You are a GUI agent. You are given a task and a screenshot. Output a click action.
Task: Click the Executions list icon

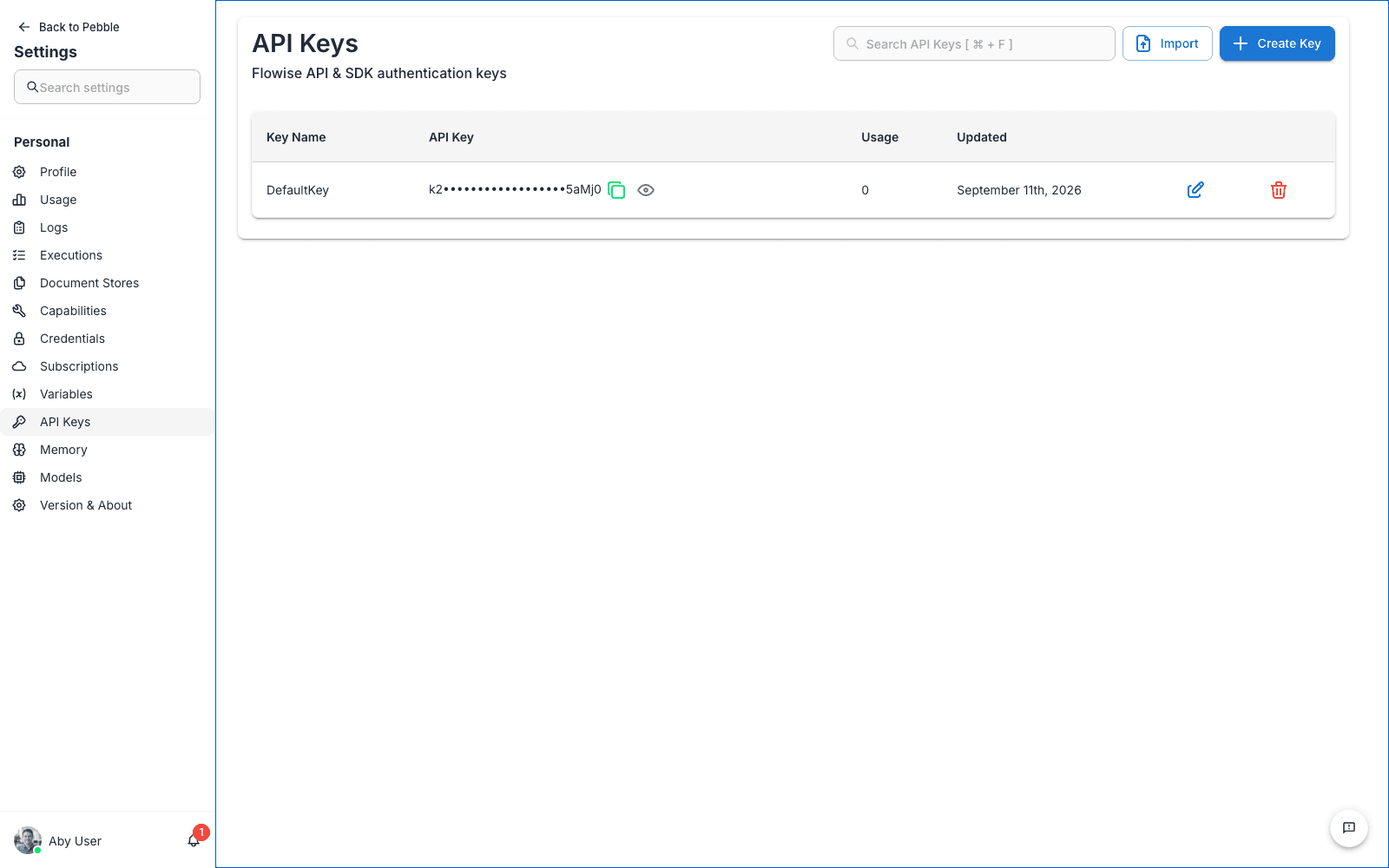pyautogui.click(x=19, y=255)
